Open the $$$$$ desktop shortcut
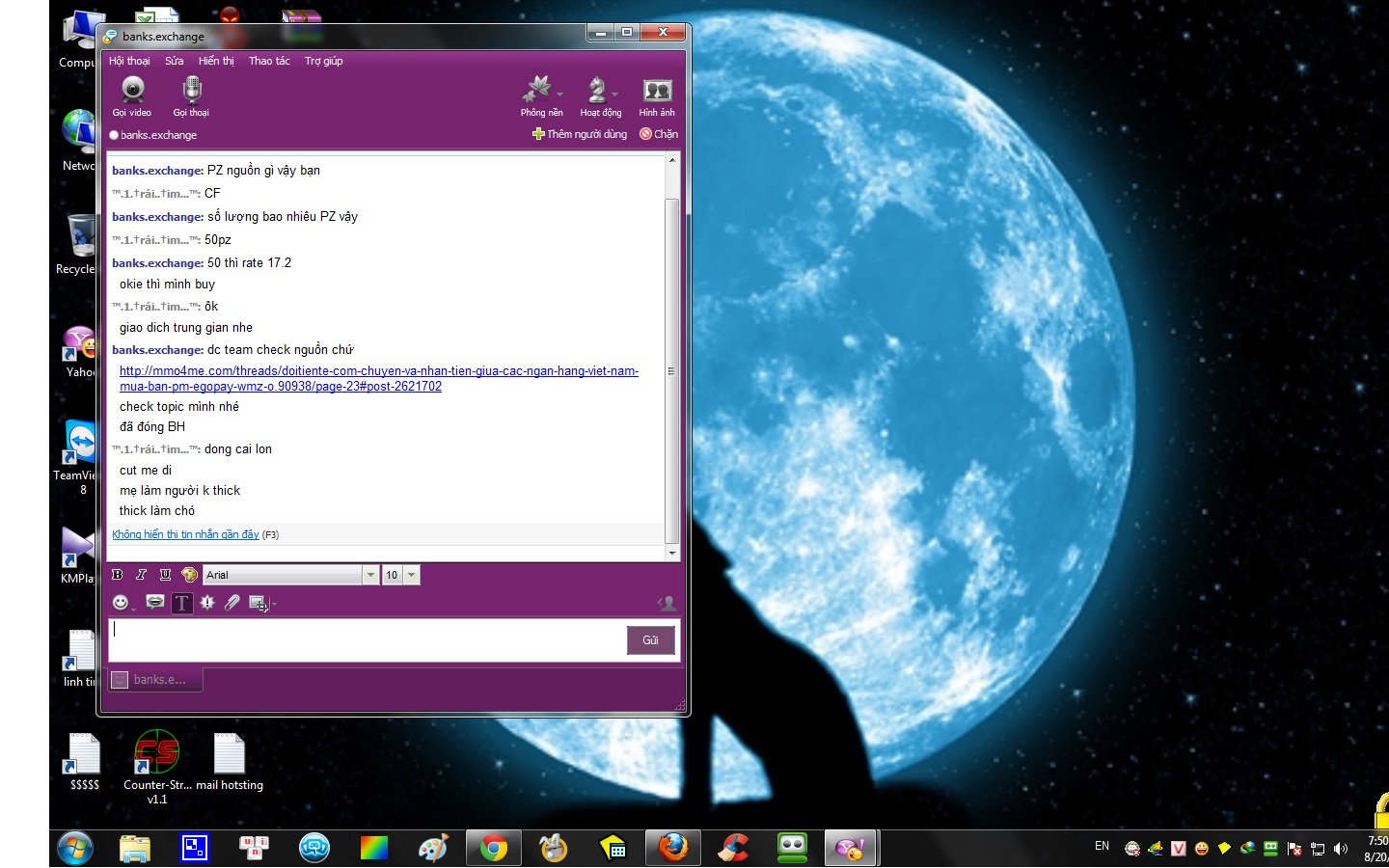This screenshot has height=868, width=1389. 85,762
